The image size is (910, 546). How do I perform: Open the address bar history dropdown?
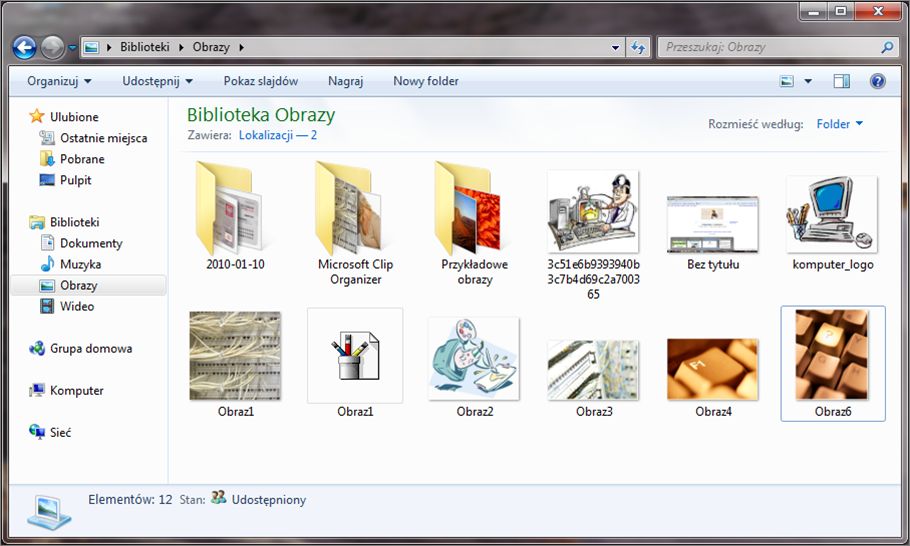[x=615, y=48]
